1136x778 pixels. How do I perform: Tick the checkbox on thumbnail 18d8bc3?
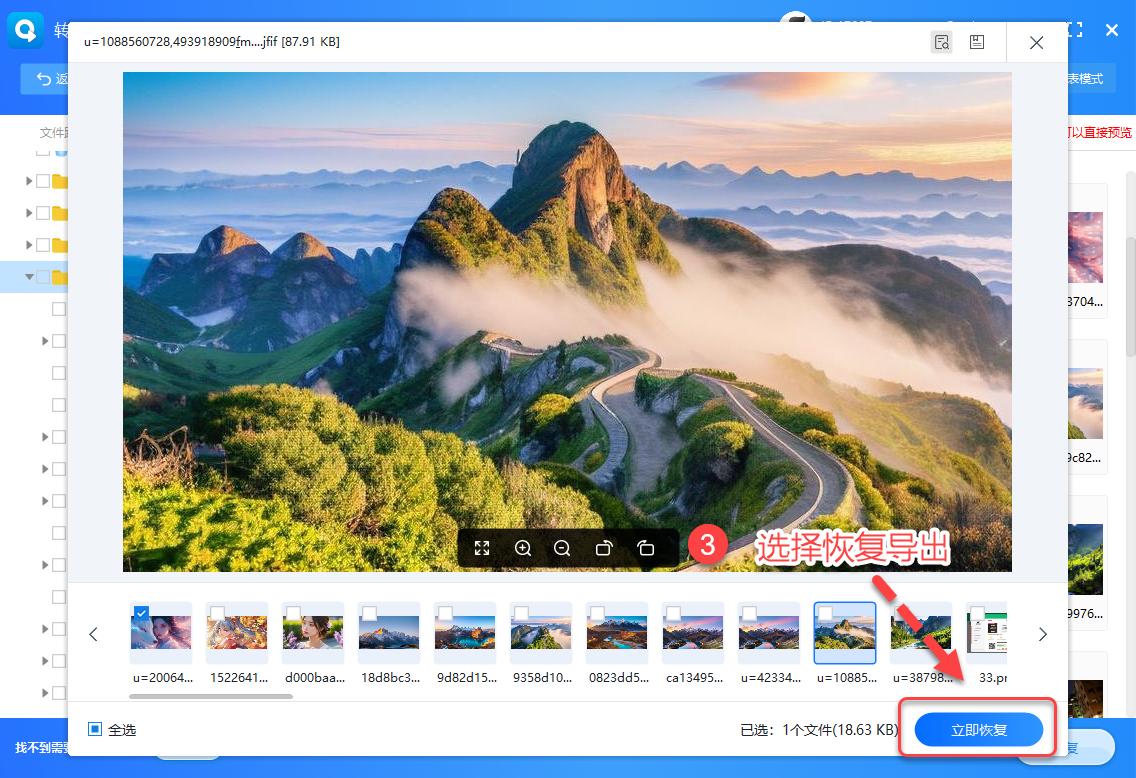[369, 612]
